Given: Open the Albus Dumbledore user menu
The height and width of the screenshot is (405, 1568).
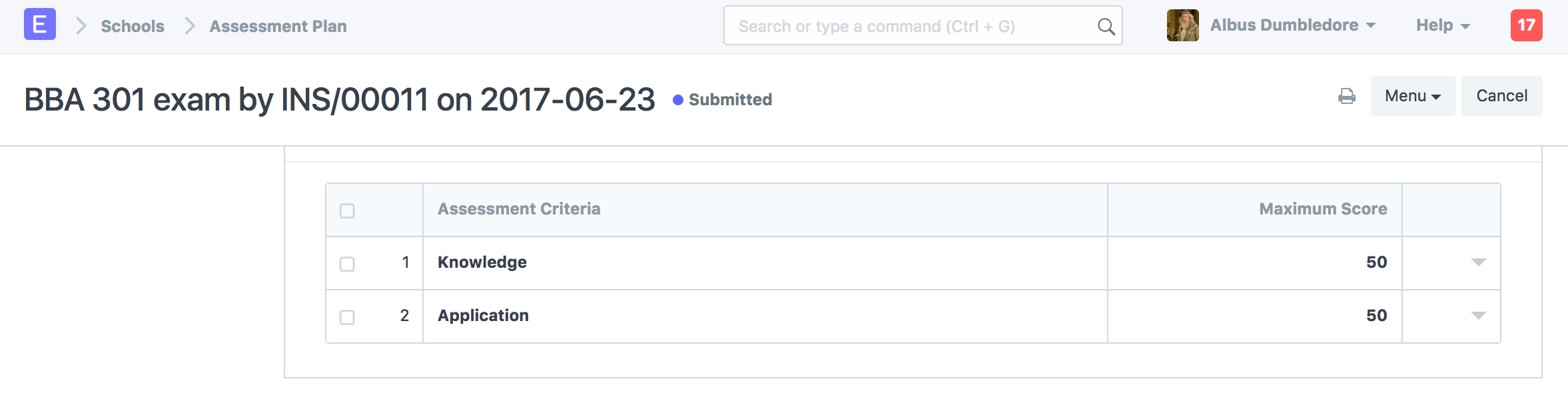Looking at the screenshot, I should pos(1293,25).
